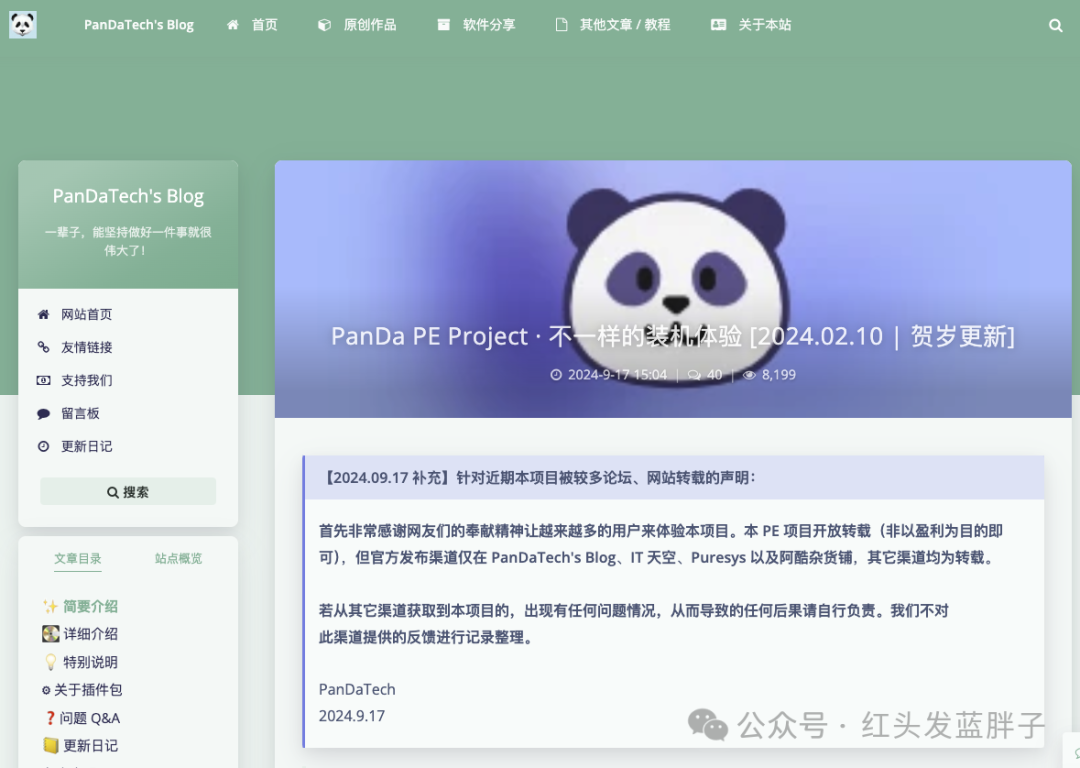Click the gear icon beside 关于插件包
Screen dimensions: 1080x768
coord(46,690)
